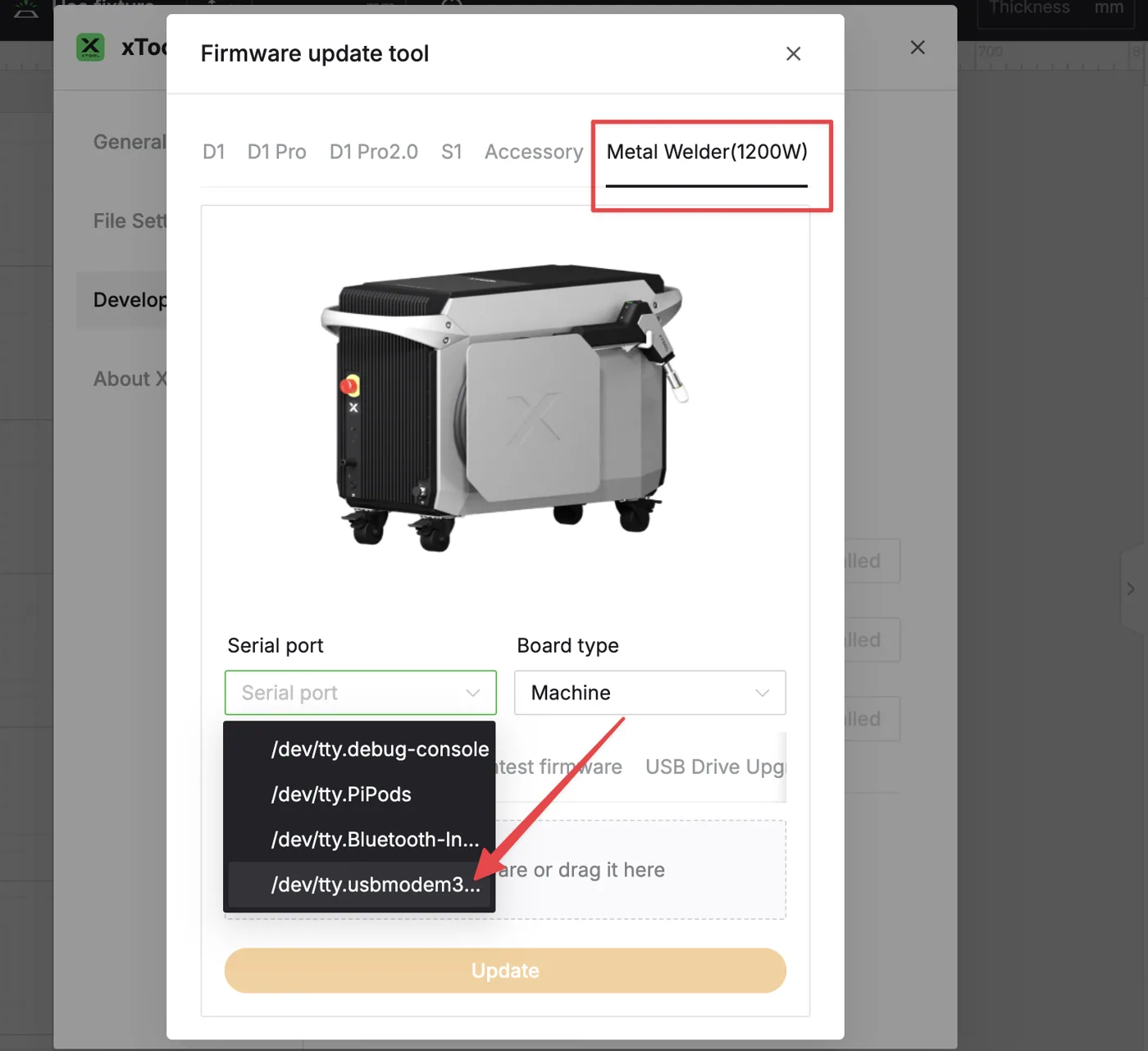1148x1051 pixels.
Task: Open About section in settings window
Action: (130, 379)
